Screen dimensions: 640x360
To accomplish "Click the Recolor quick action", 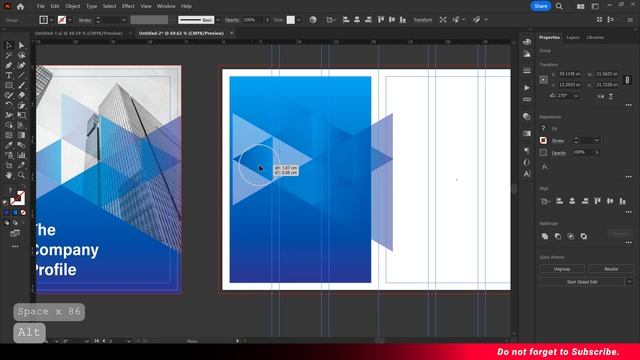I will click(611, 269).
